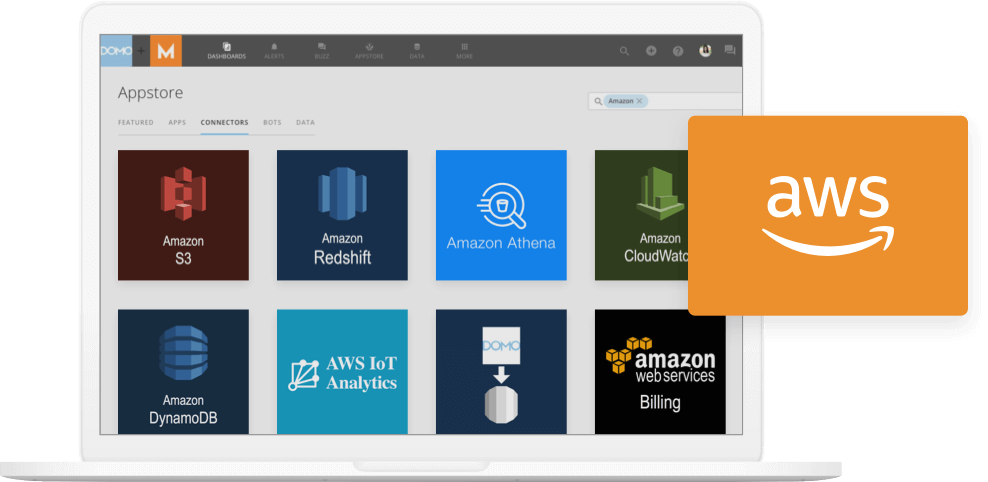
Task: Open the AWS IoT Analytics connector tile
Action: (x=342, y=371)
